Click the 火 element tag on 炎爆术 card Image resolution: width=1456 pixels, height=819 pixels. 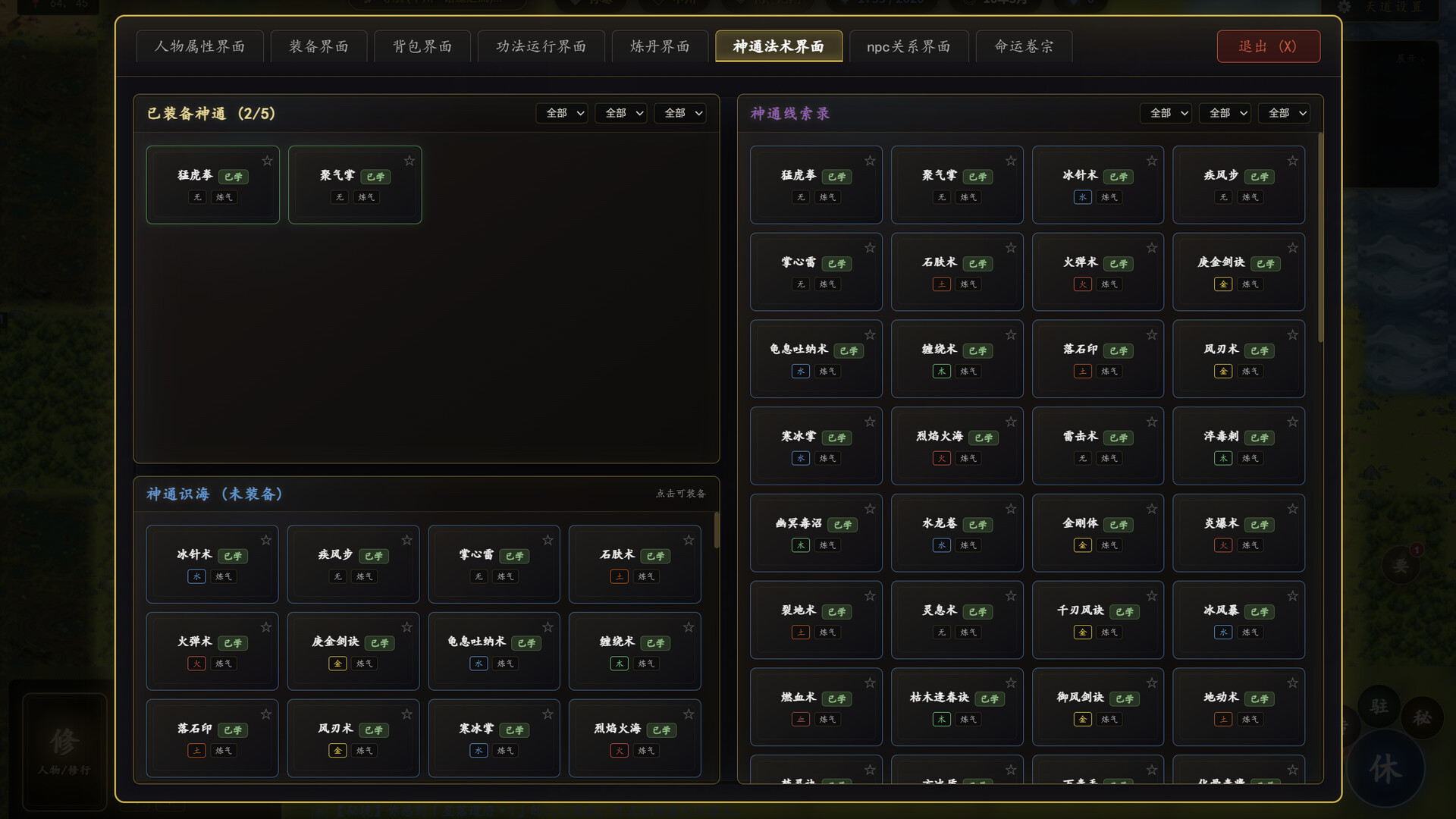[x=1222, y=545]
